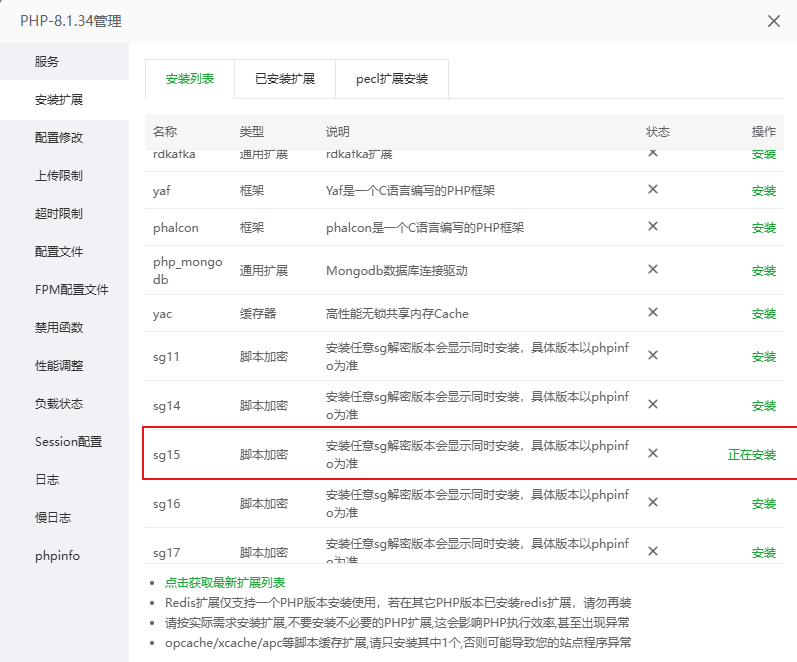Viewport: 797px width, 662px height.
Task: Select the sg16 name cell
Action: 166,504
